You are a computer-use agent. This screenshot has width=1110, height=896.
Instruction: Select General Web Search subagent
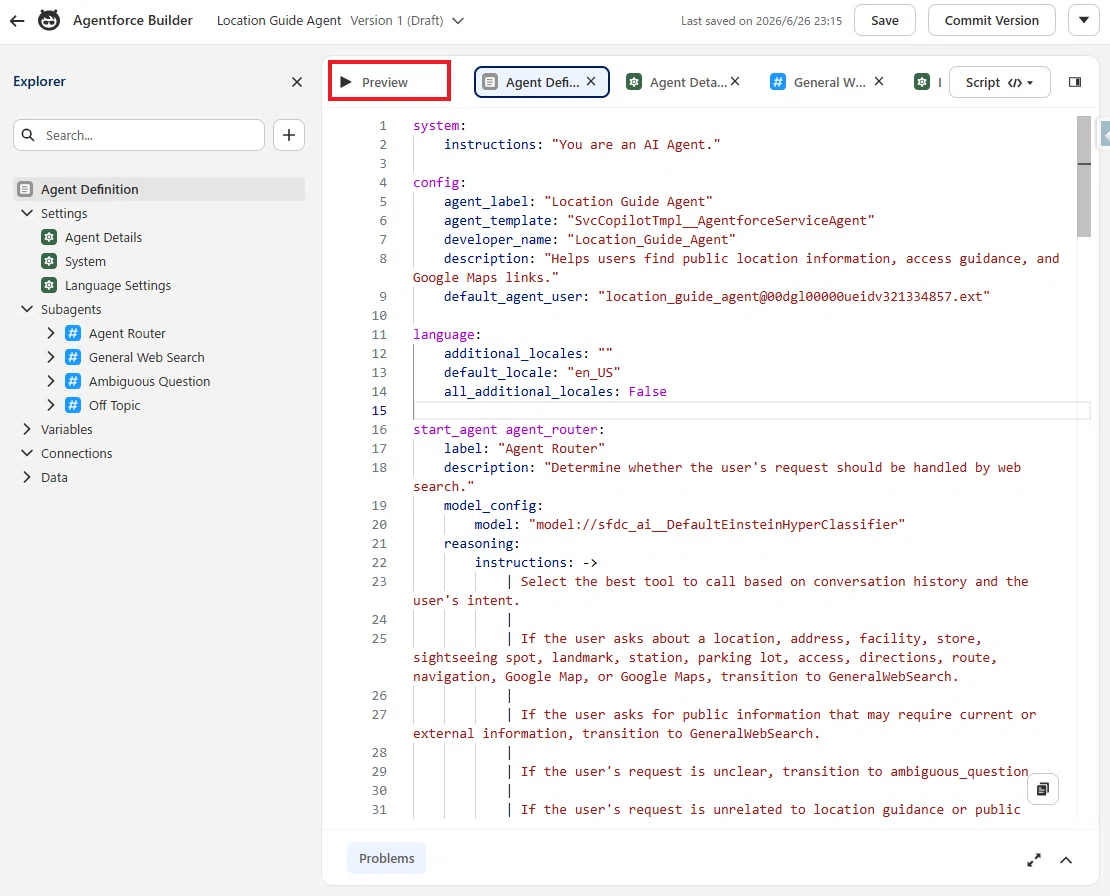[147, 357]
